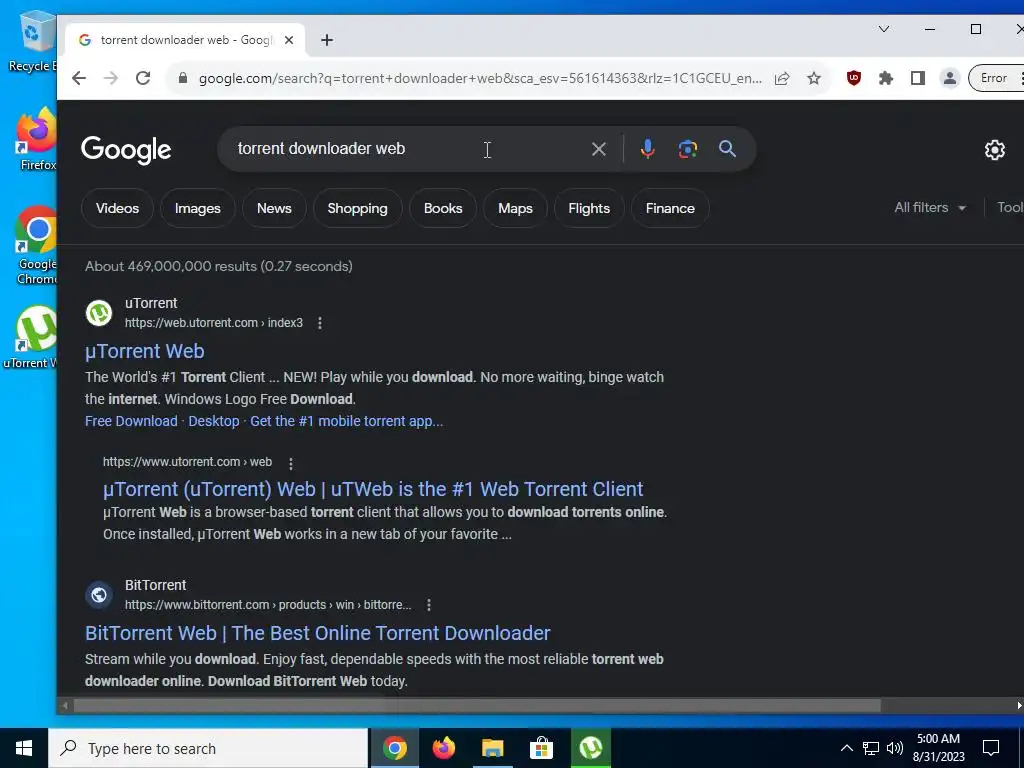Show hidden system tray icons

[x=846, y=748]
